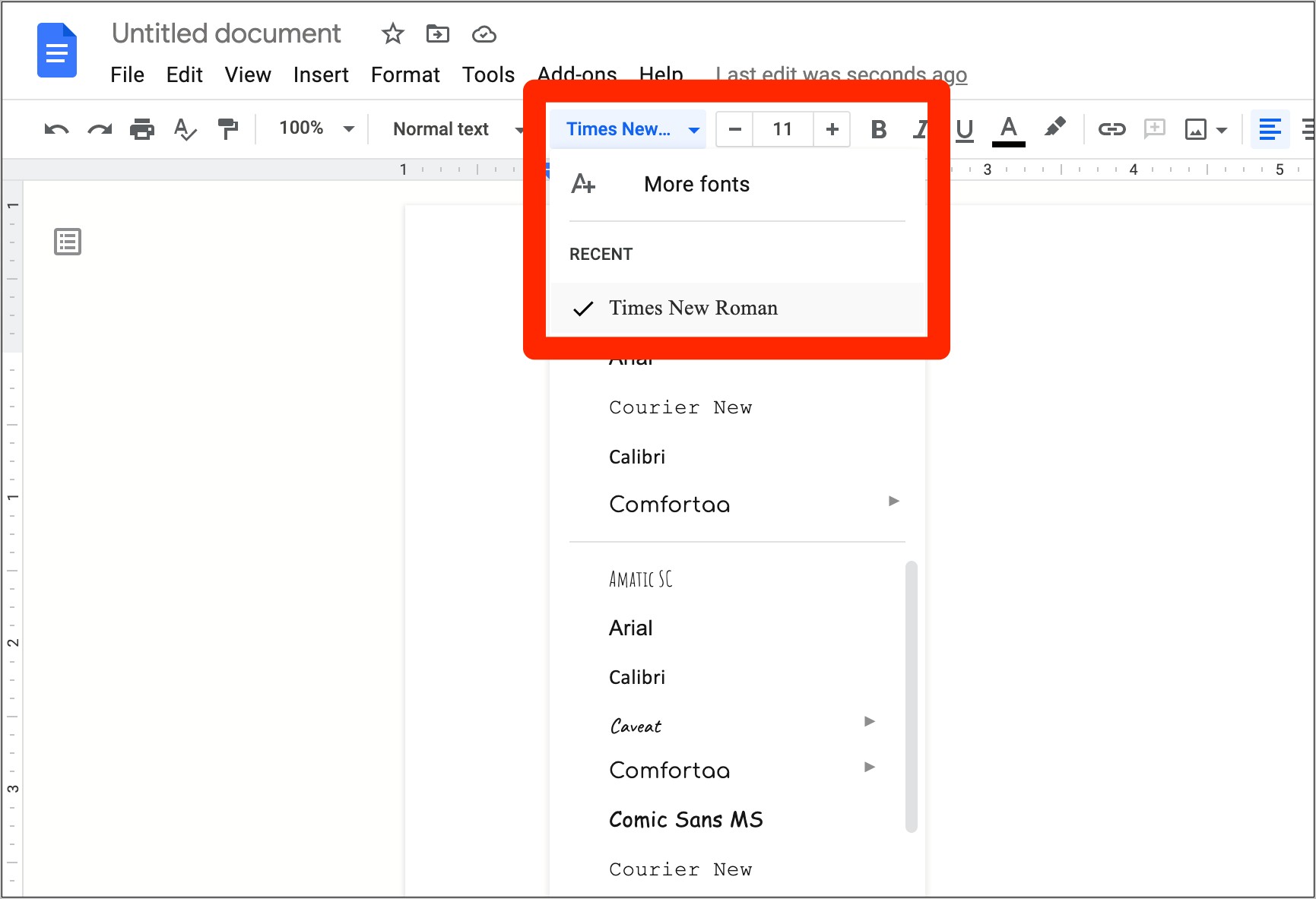Show the document outline icon
The width and height of the screenshot is (1316, 899).
[68, 242]
